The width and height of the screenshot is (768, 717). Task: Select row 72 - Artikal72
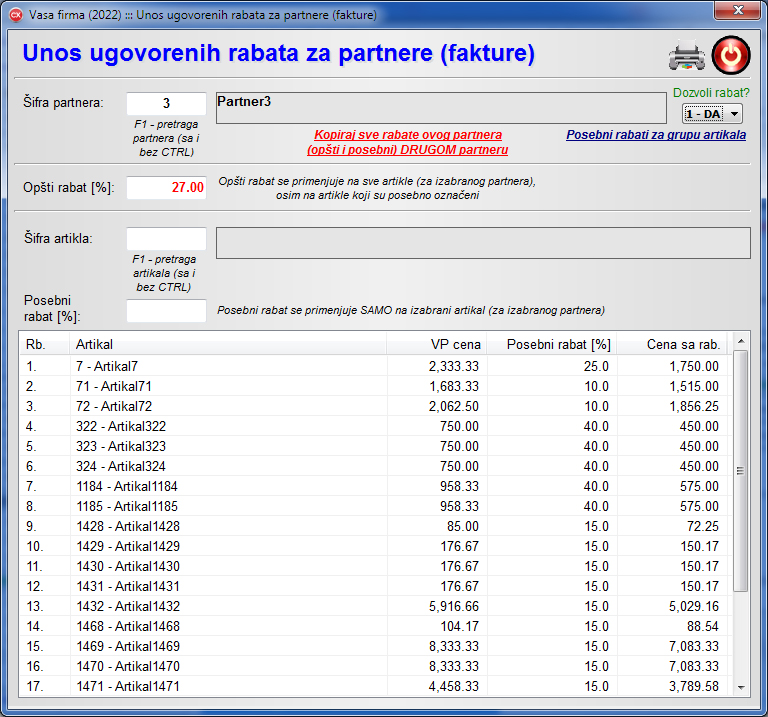click(376, 406)
